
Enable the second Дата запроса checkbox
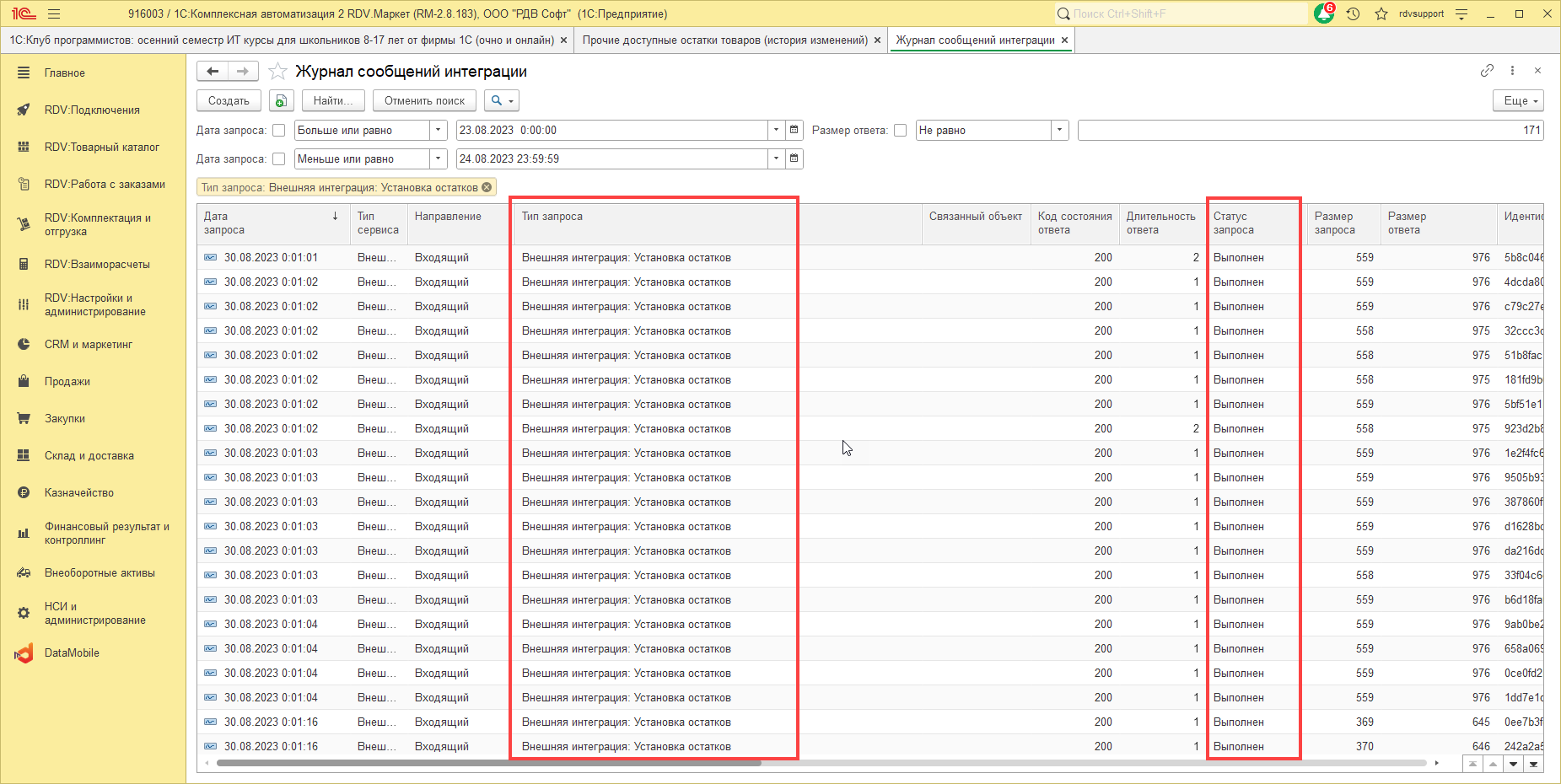point(278,159)
